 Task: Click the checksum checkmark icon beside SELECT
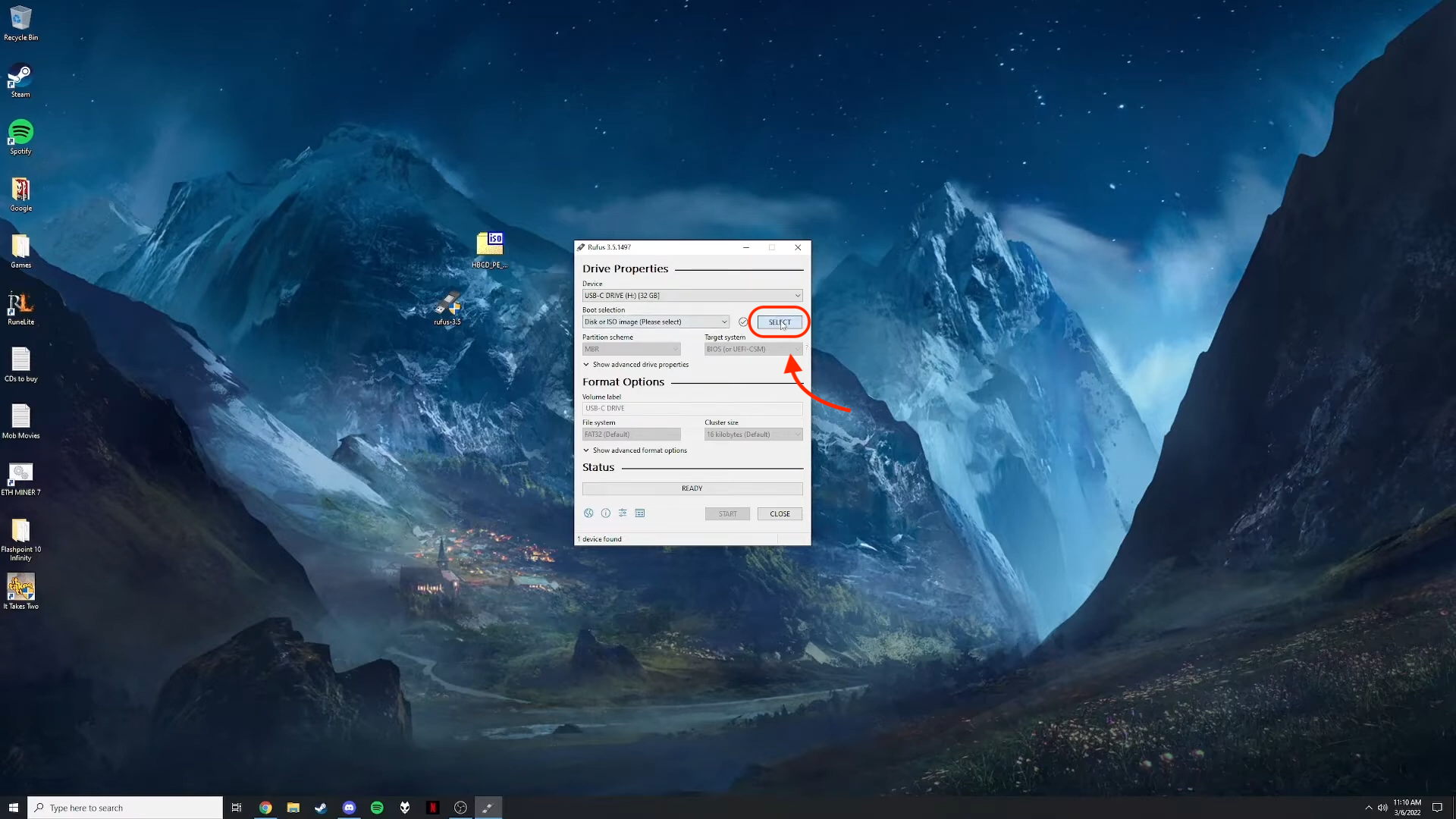743,322
